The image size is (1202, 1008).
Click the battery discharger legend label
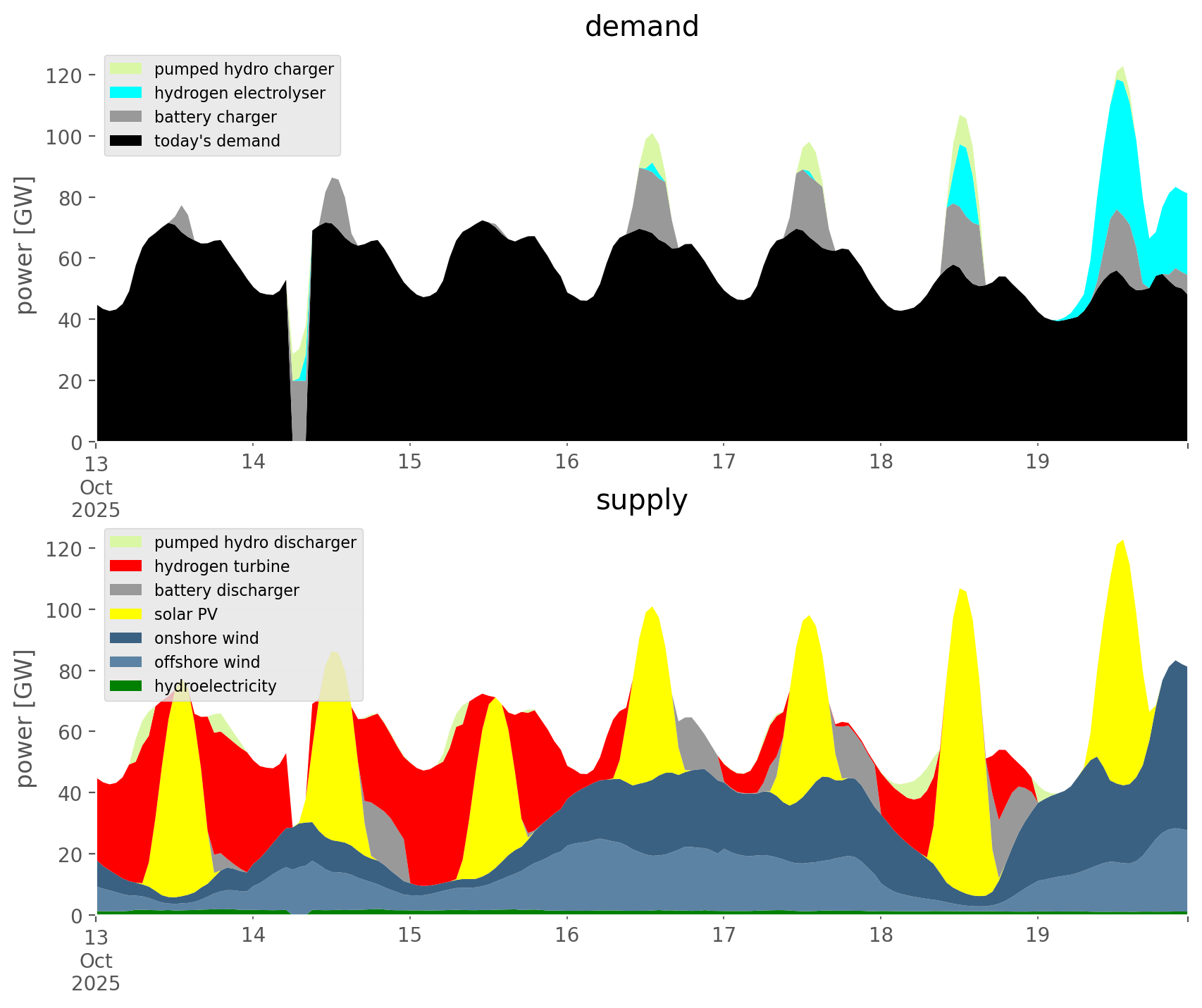226,590
